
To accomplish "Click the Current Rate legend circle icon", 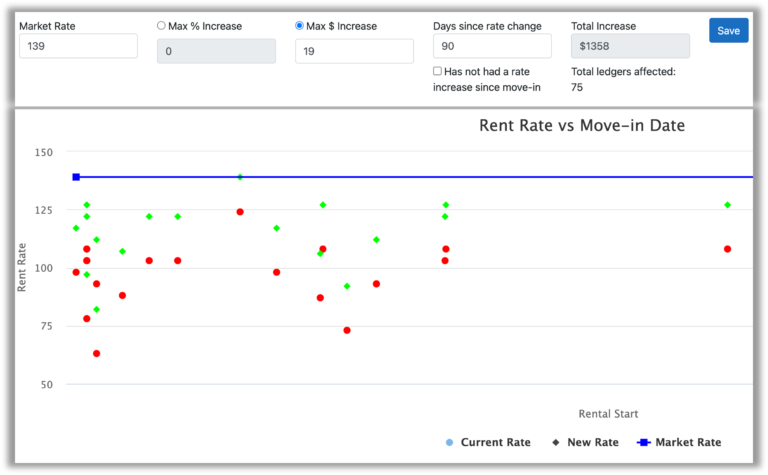I will click(x=449, y=443).
